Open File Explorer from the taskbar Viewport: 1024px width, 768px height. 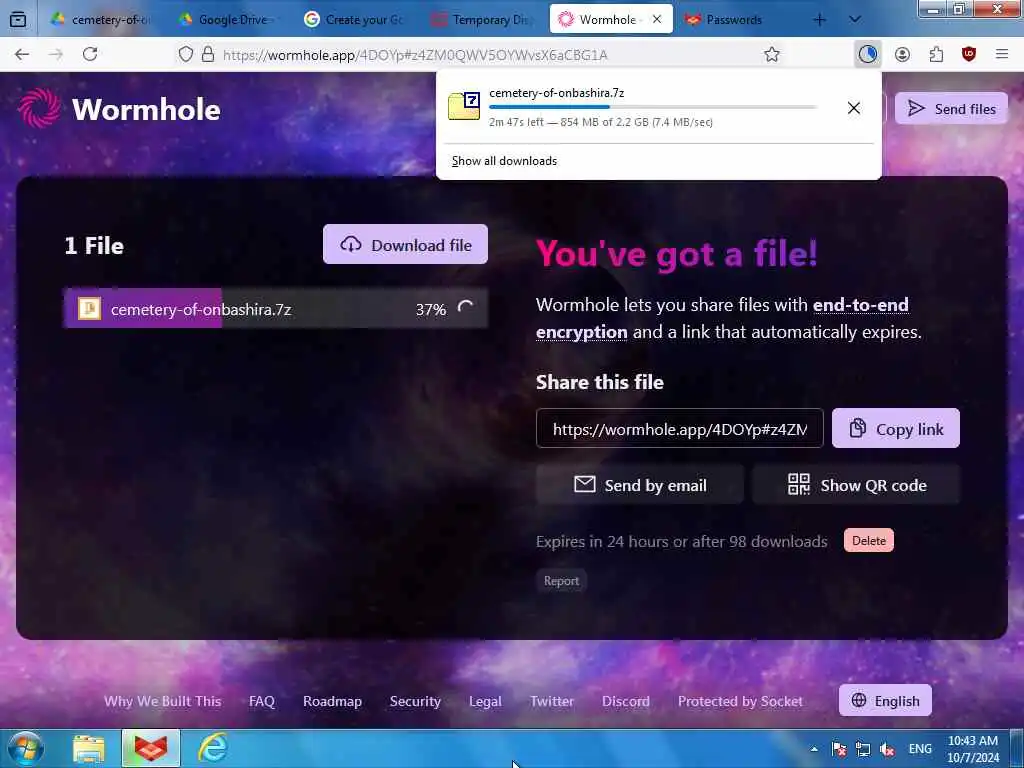89,748
